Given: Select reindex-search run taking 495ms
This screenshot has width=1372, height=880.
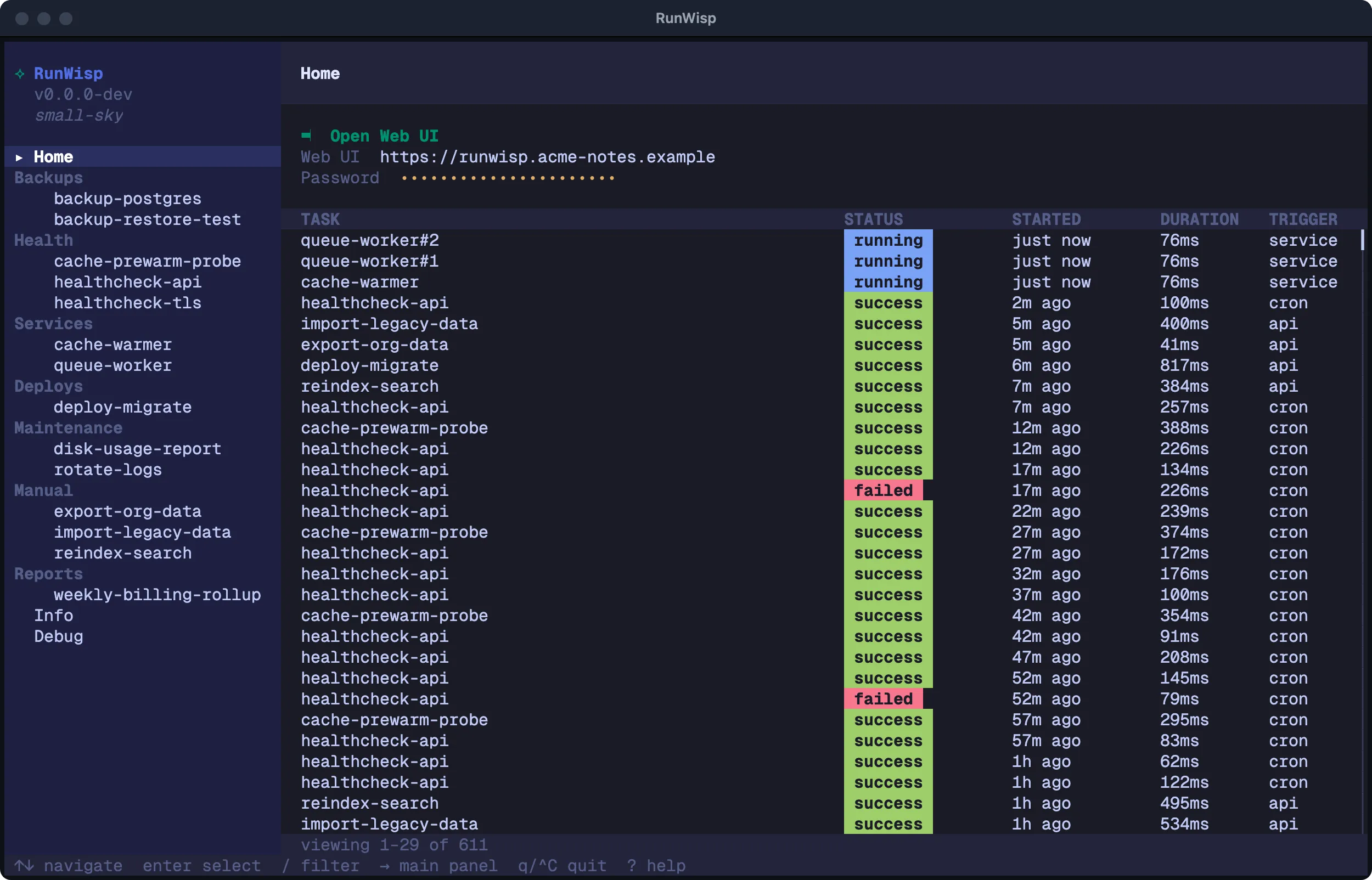Looking at the screenshot, I should (821, 803).
